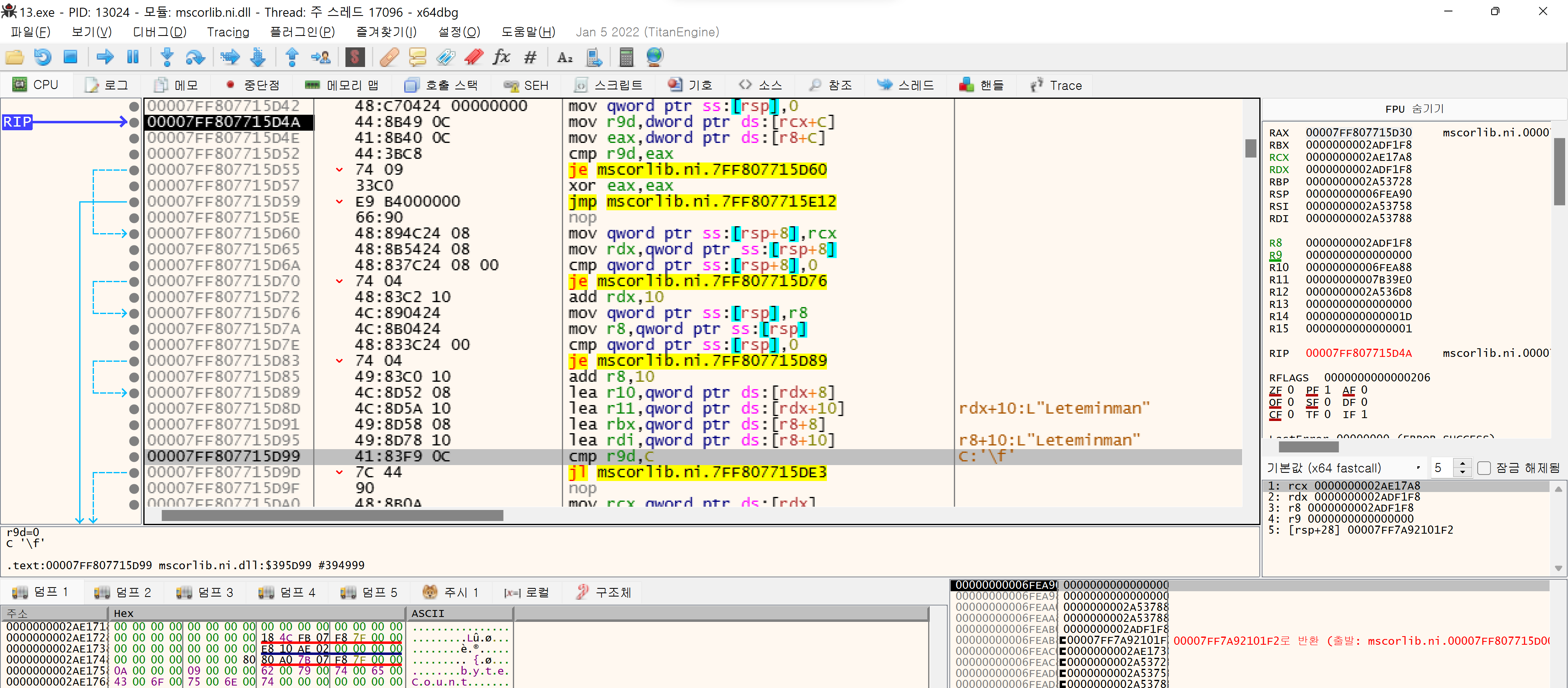Decrease the argument count stepper

[1462, 472]
